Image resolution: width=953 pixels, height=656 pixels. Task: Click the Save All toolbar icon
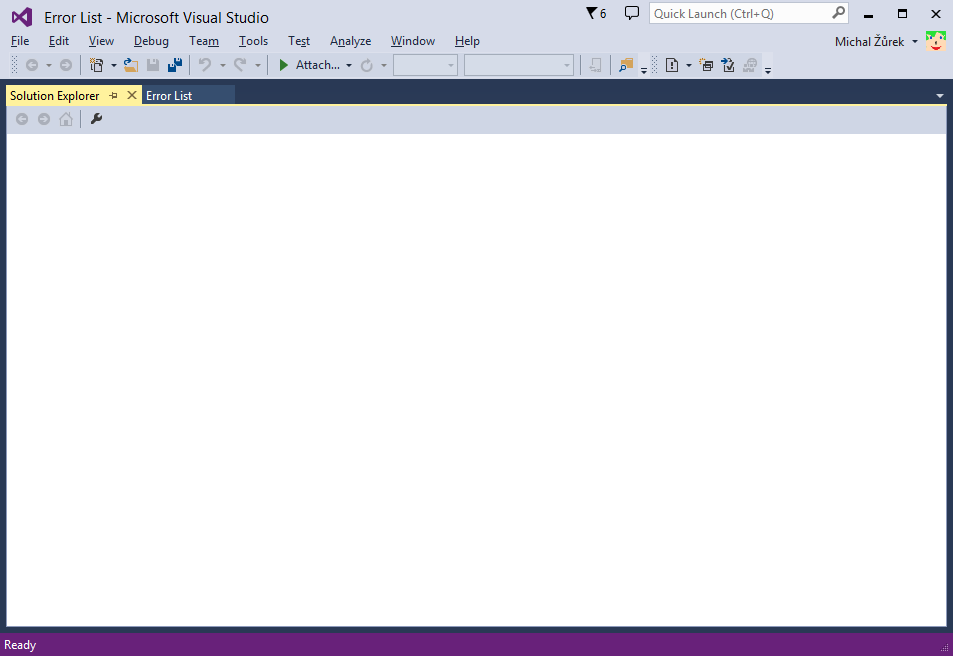[x=173, y=64]
